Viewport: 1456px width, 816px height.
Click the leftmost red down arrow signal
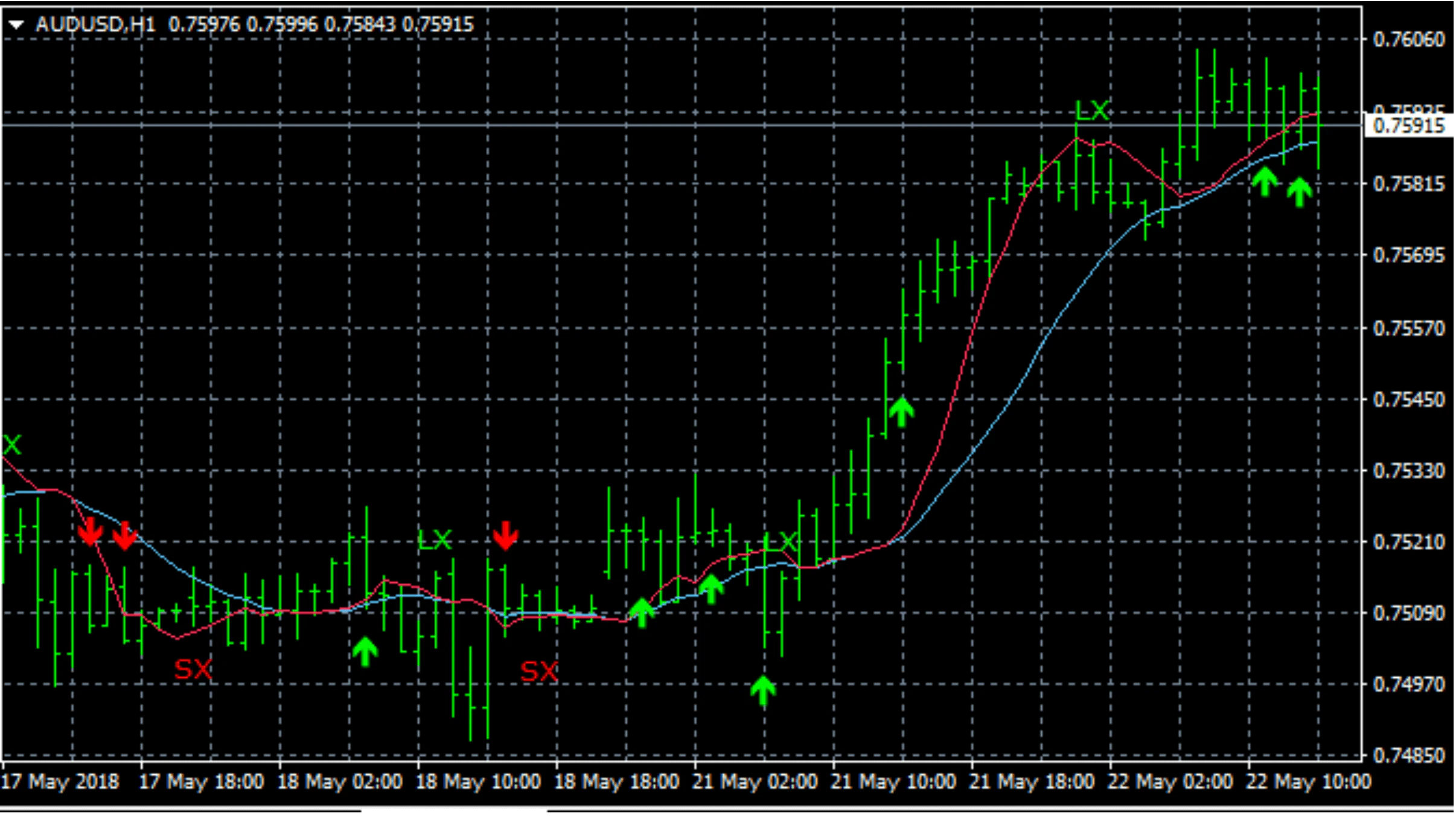(x=91, y=532)
